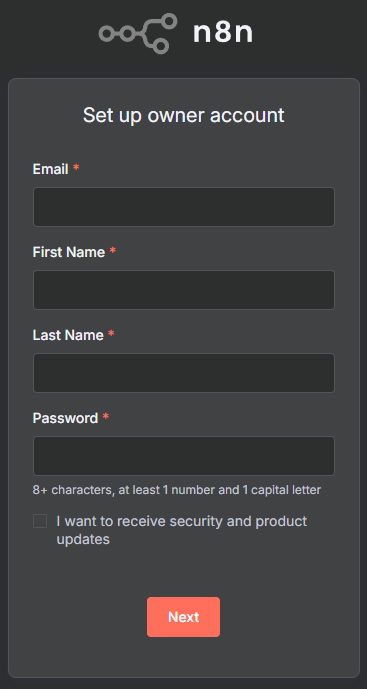Image resolution: width=367 pixels, height=689 pixels.
Task: Click the Last Name field label
Action: (x=68, y=335)
